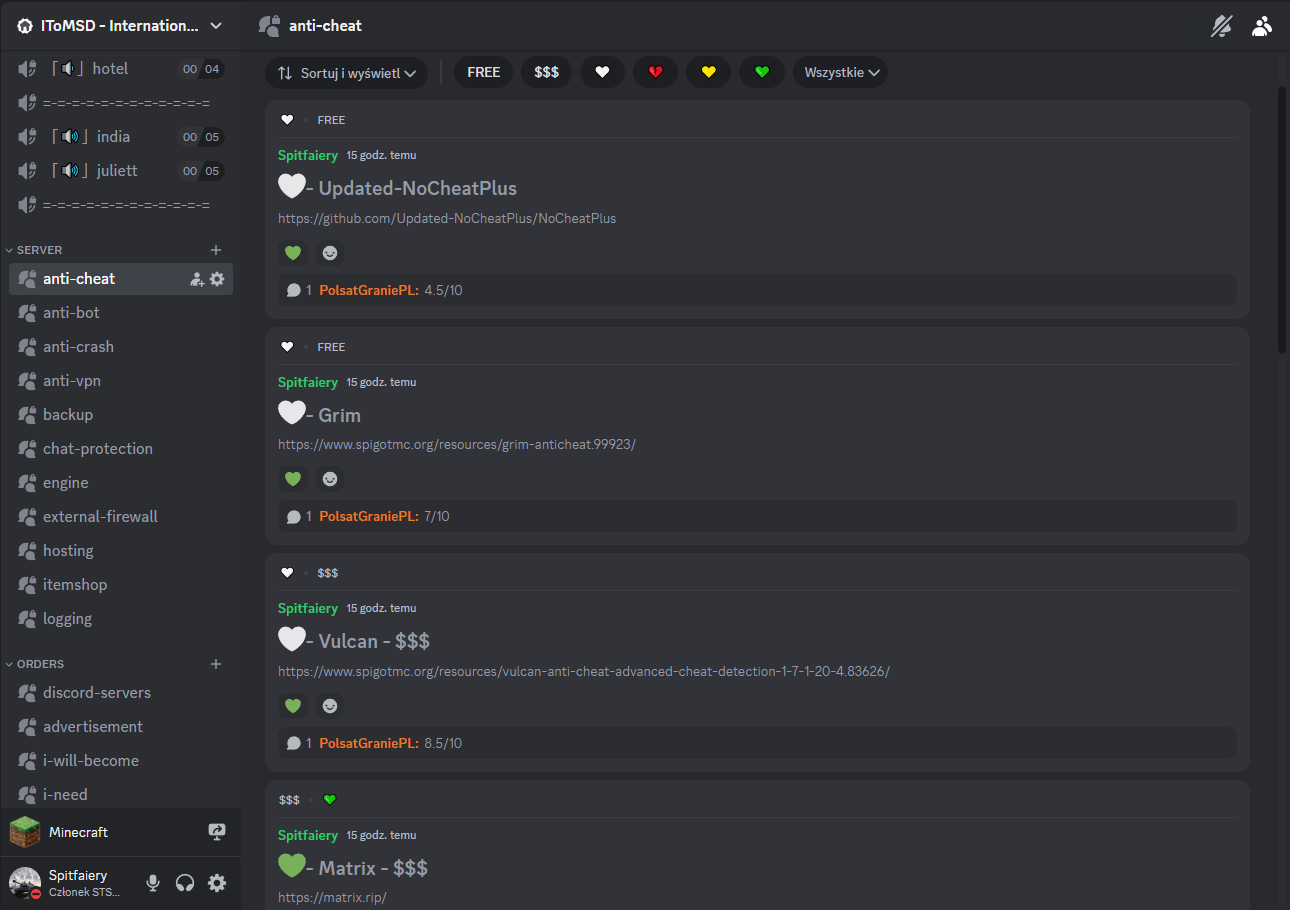Open Wszystkie tags dropdown
The height and width of the screenshot is (910, 1290).
click(841, 72)
